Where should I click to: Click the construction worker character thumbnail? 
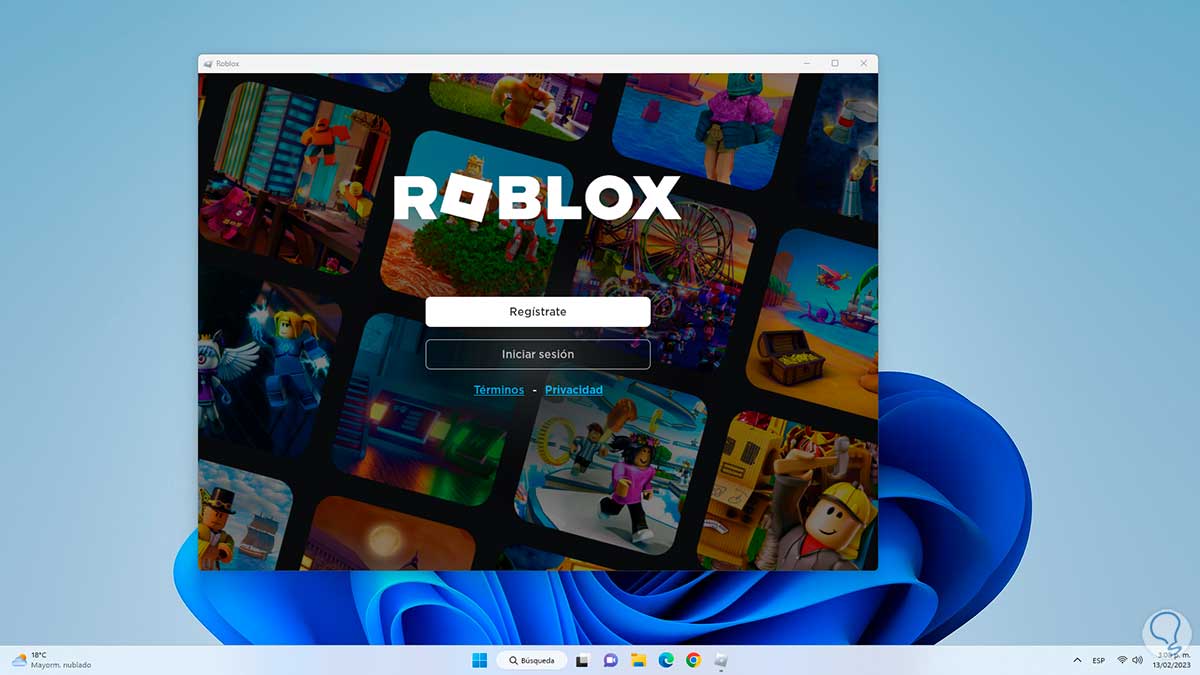pos(790,492)
